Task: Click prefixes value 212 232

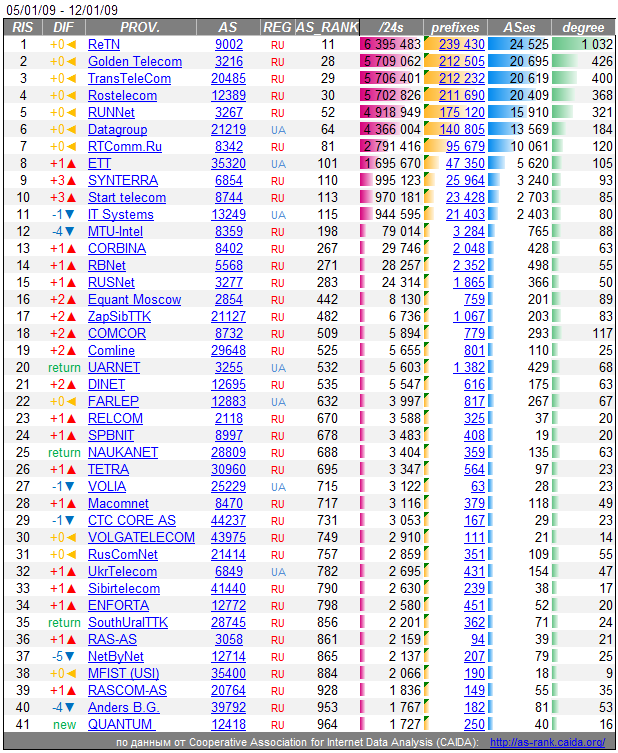Action: pyautogui.click(x=461, y=79)
